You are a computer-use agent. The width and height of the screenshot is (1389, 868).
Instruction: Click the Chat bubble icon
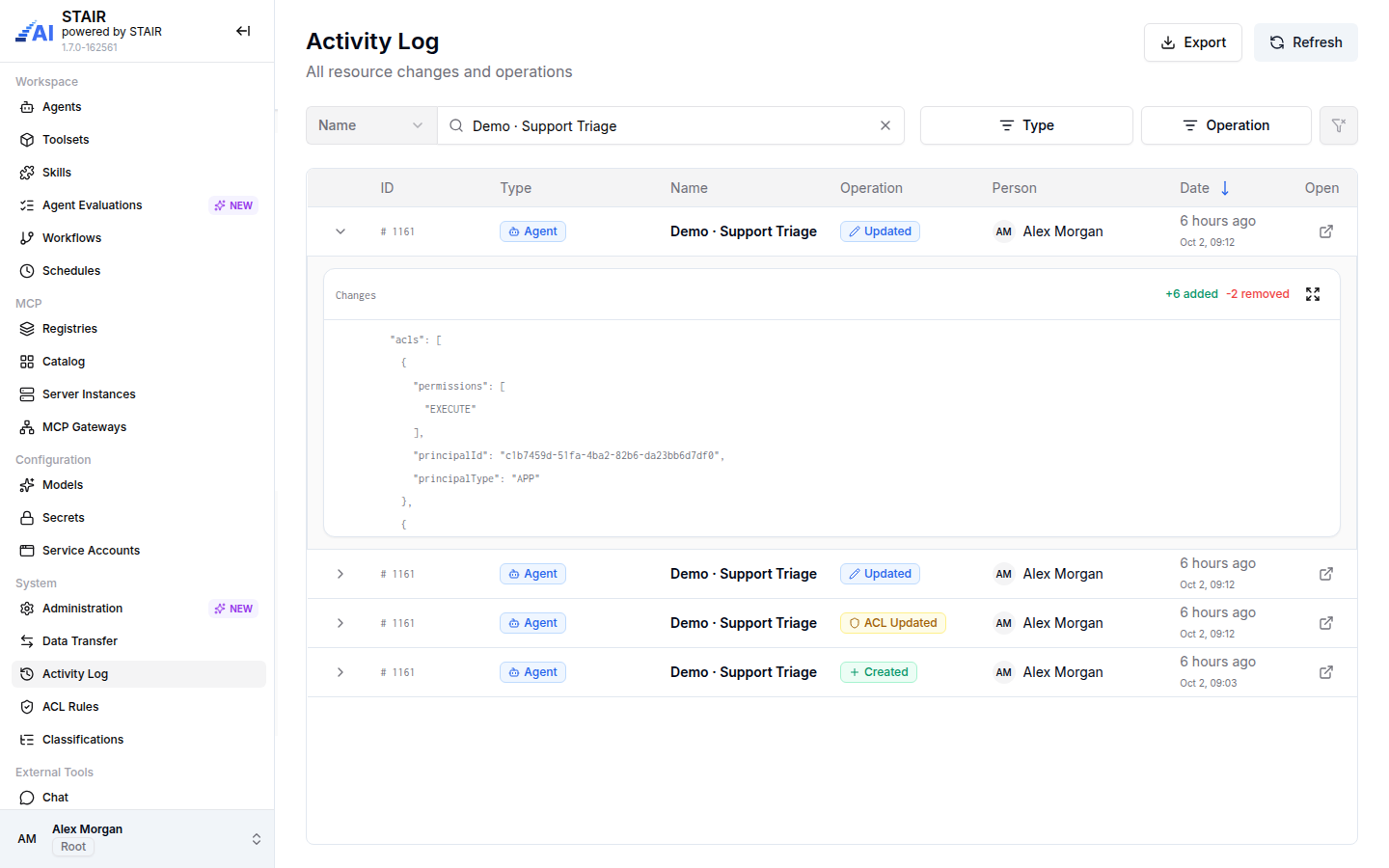click(27, 798)
